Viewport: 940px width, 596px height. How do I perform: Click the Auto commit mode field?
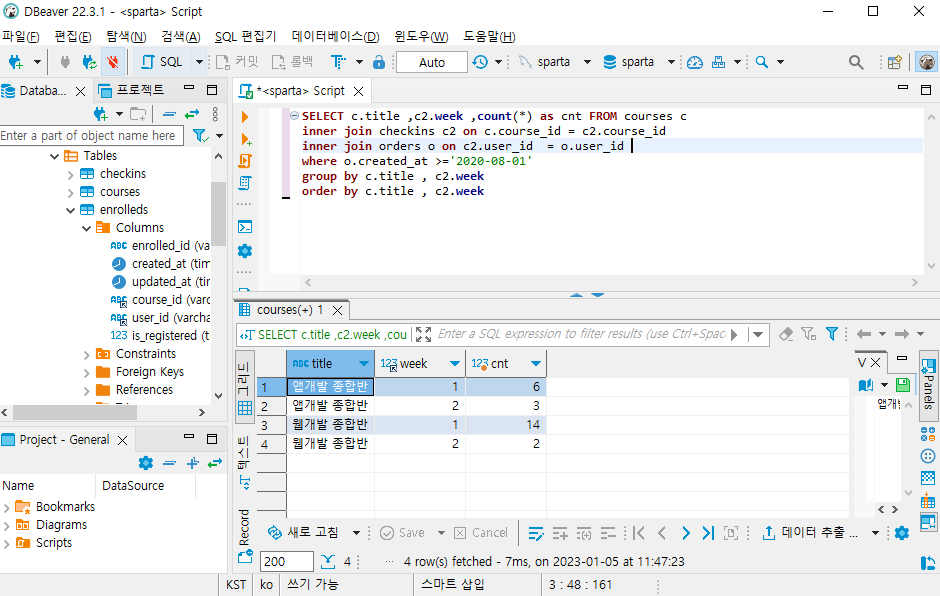point(432,62)
